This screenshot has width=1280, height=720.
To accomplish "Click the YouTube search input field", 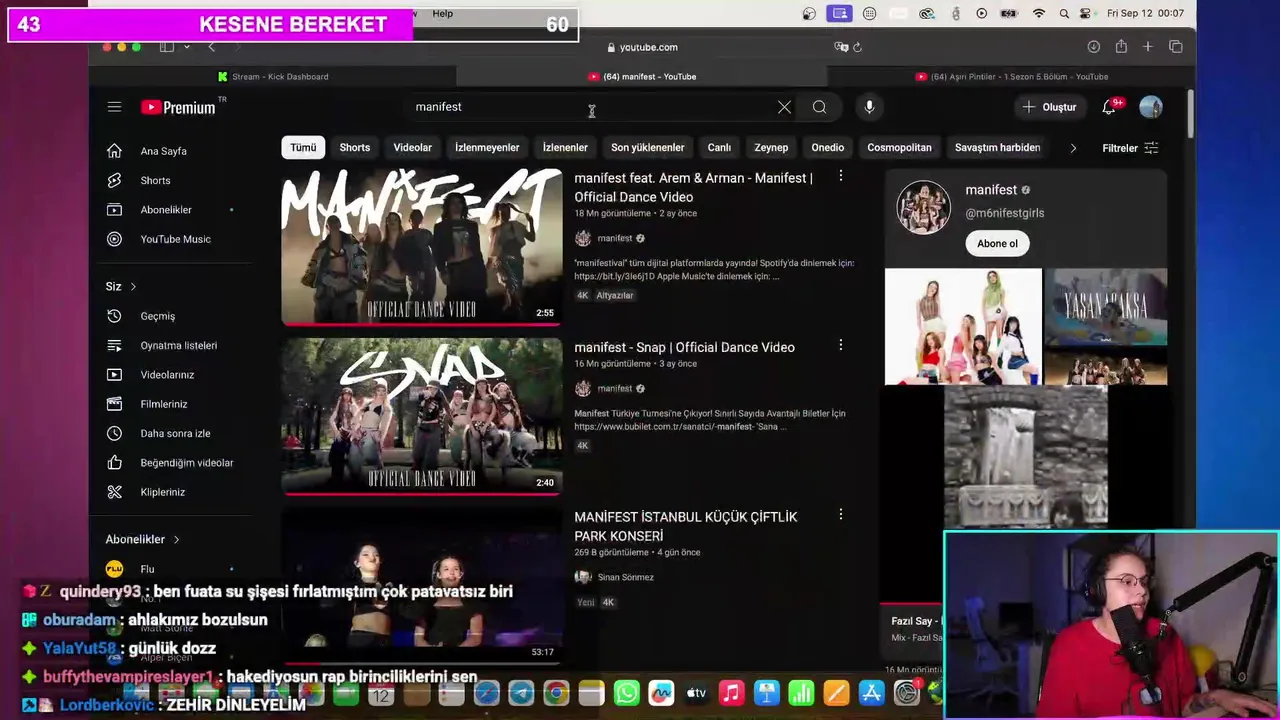I will coord(590,107).
